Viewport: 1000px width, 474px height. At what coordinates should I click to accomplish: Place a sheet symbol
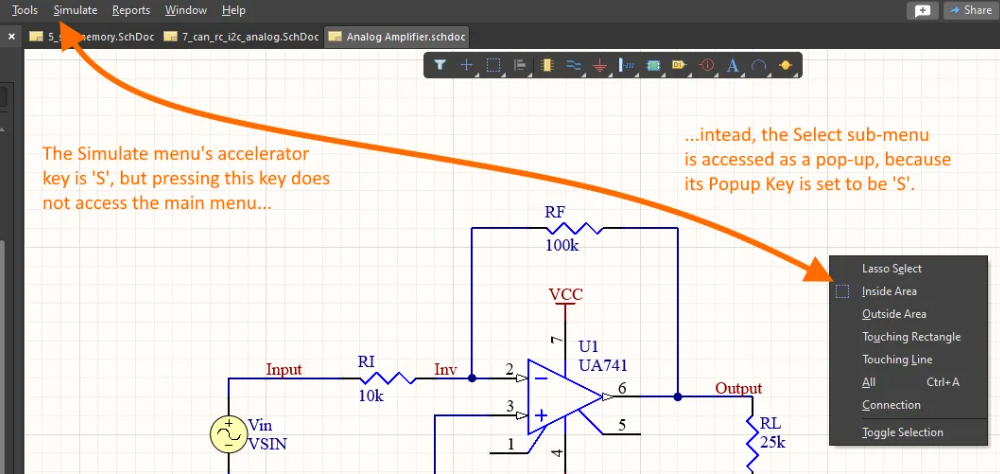[x=652, y=65]
